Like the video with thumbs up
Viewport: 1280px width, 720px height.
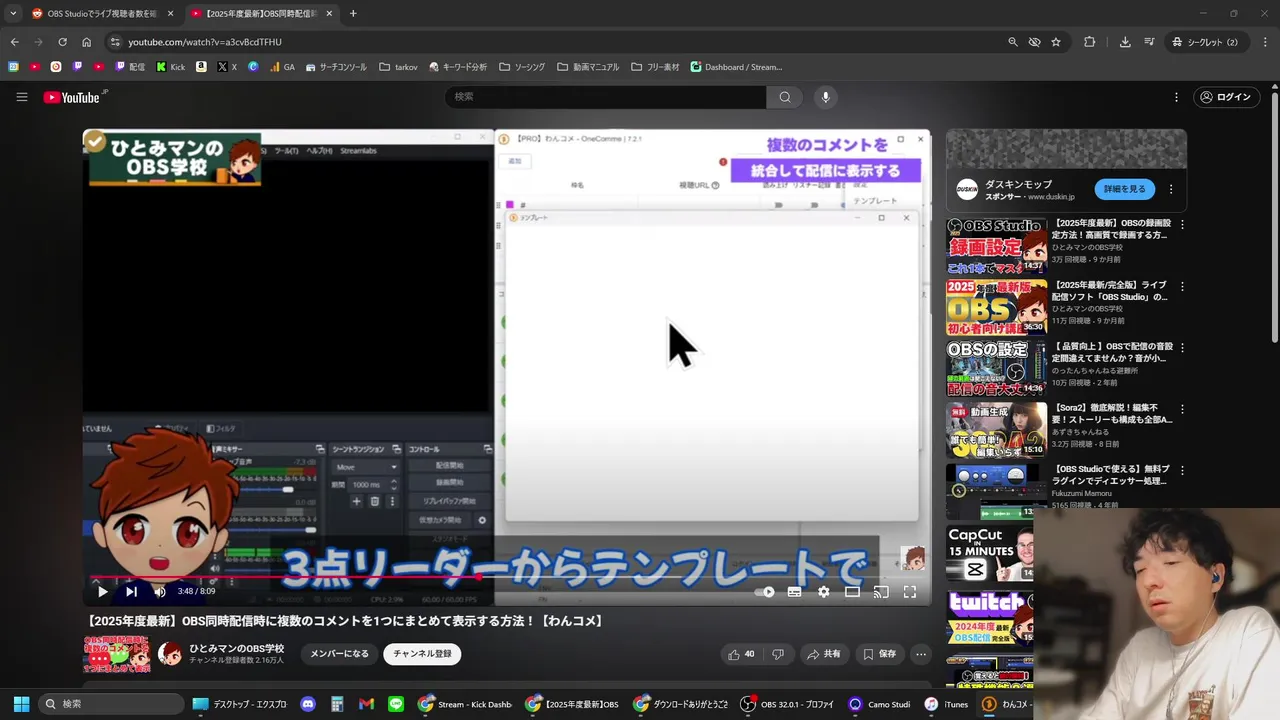pyautogui.click(x=741, y=654)
